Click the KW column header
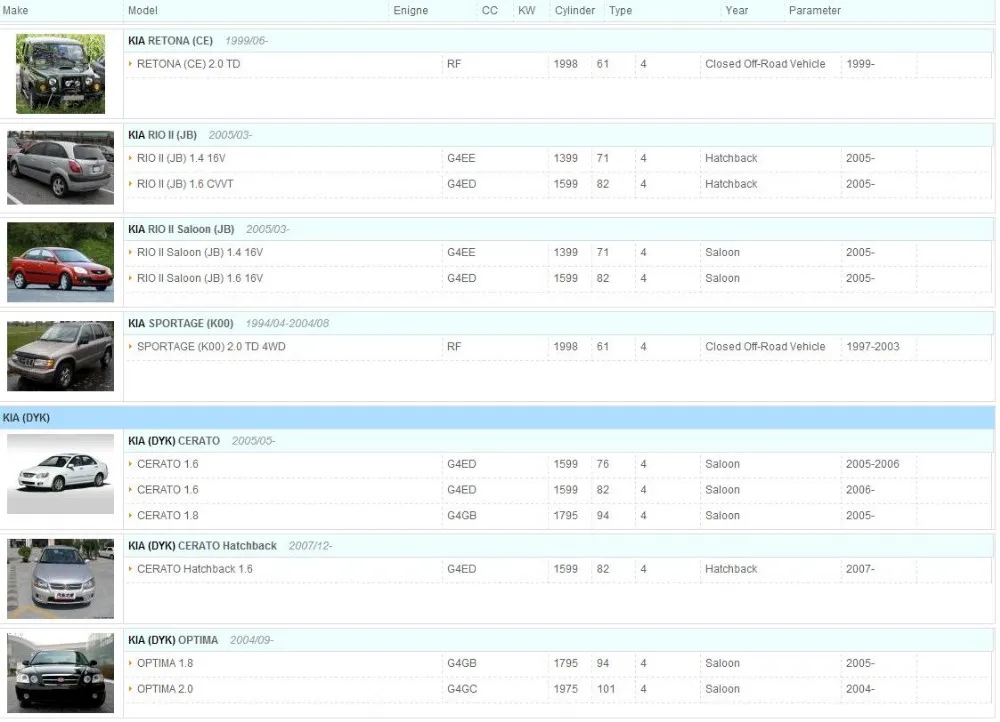The height and width of the screenshot is (722, 1000). pyautogui.click(x=527, y=10)
